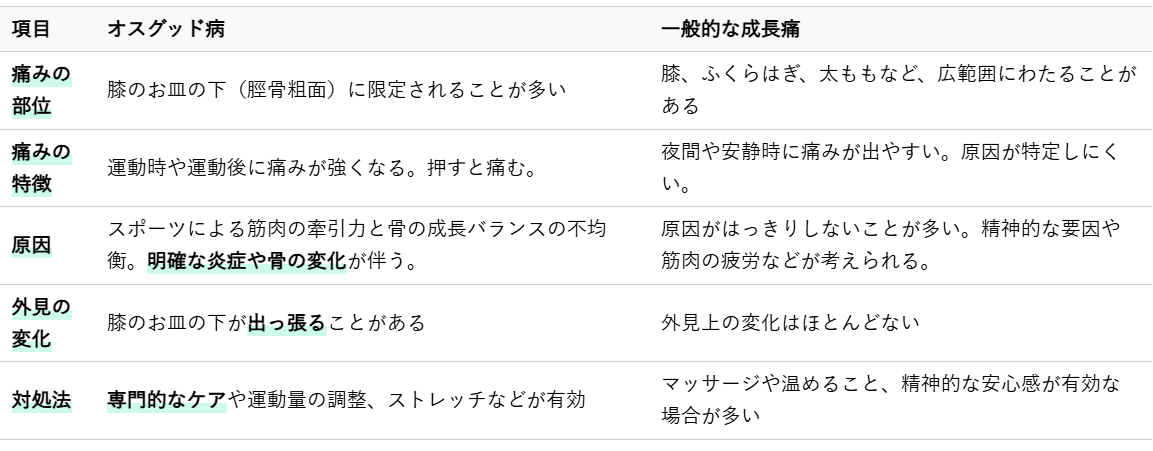Click the cell 外見上の変化はほとんどない
Image resolution: width=1153 pixels, height=451 pixels.
point(790,323)
